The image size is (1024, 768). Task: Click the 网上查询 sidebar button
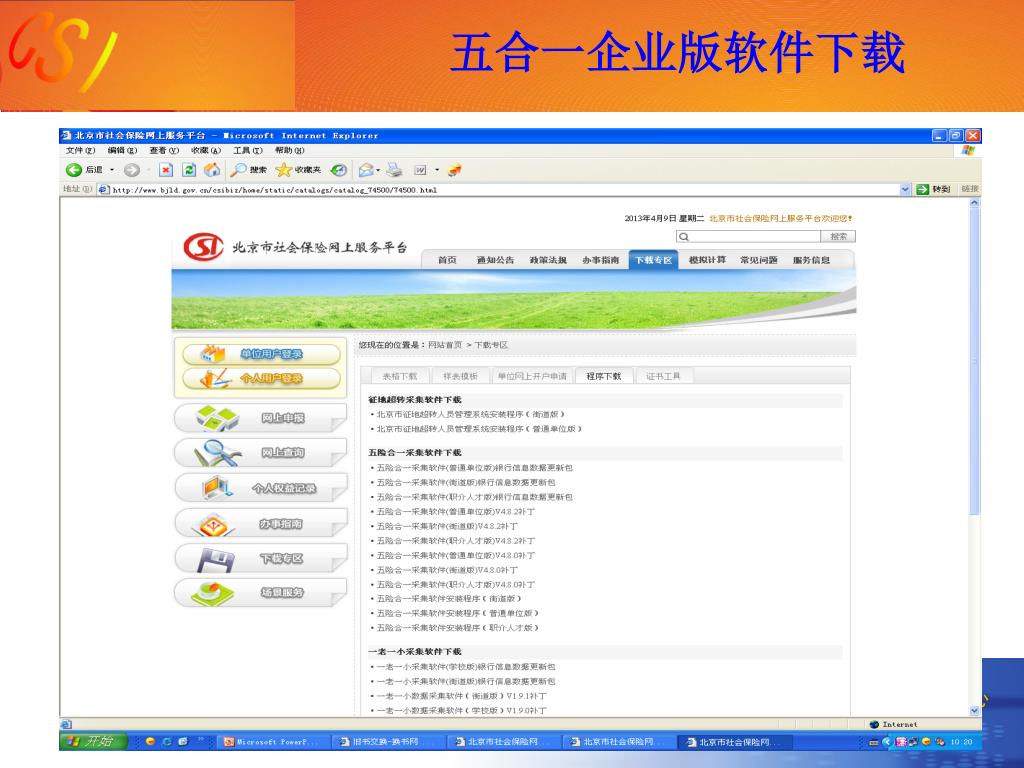[x=261, y=453]
